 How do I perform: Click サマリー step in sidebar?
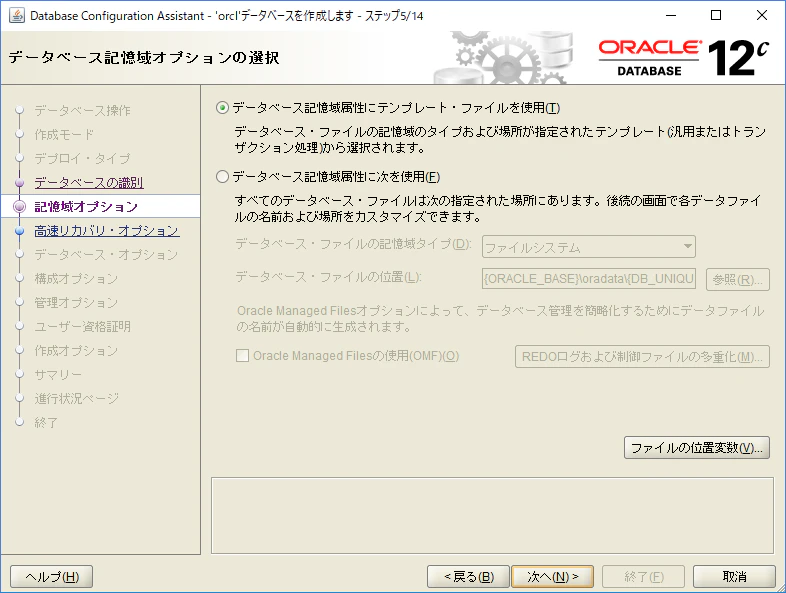click(x=58, y=375)
